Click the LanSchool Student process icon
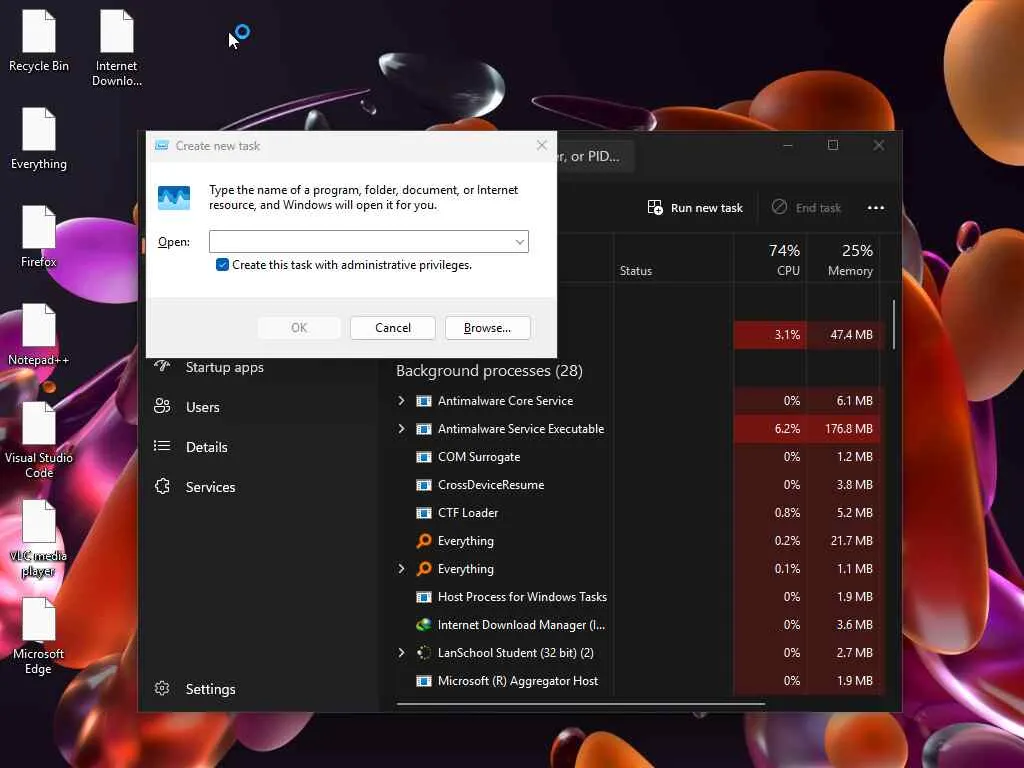1024x768 pixels. [424, 652]
